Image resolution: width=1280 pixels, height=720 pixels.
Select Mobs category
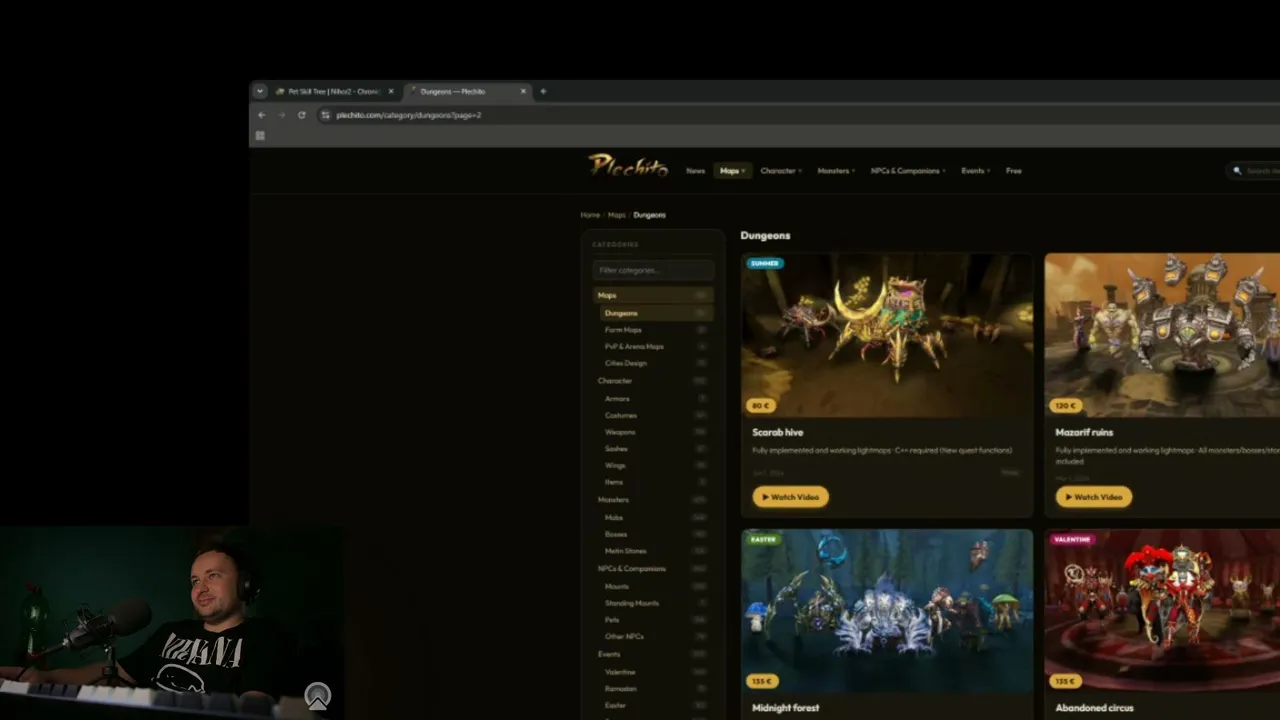(656, 518)
